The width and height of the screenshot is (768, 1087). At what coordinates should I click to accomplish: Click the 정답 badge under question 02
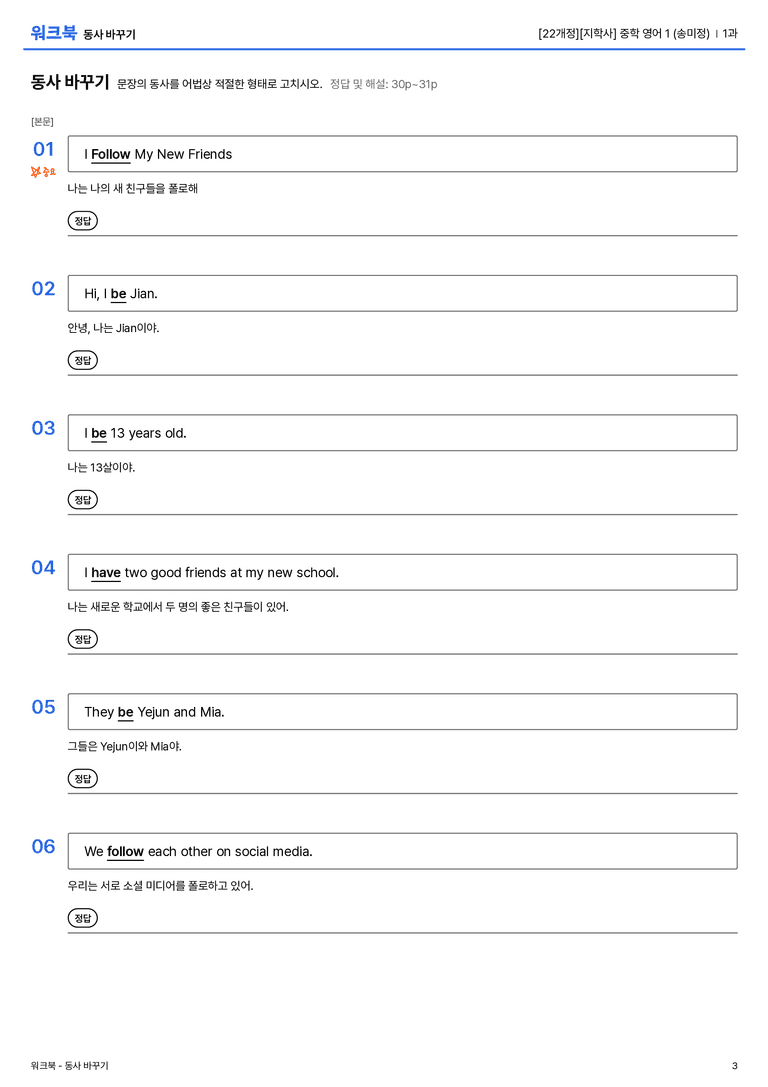coord(82,360)
